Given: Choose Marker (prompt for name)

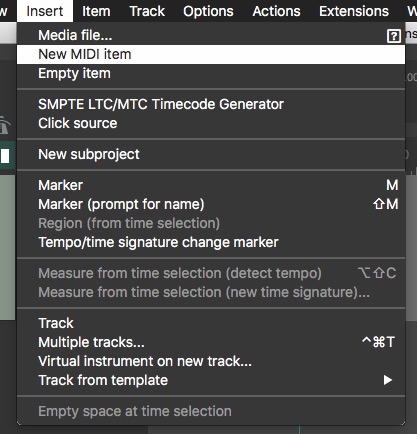Looking at the screenshot, I should [x=211, y=204].
